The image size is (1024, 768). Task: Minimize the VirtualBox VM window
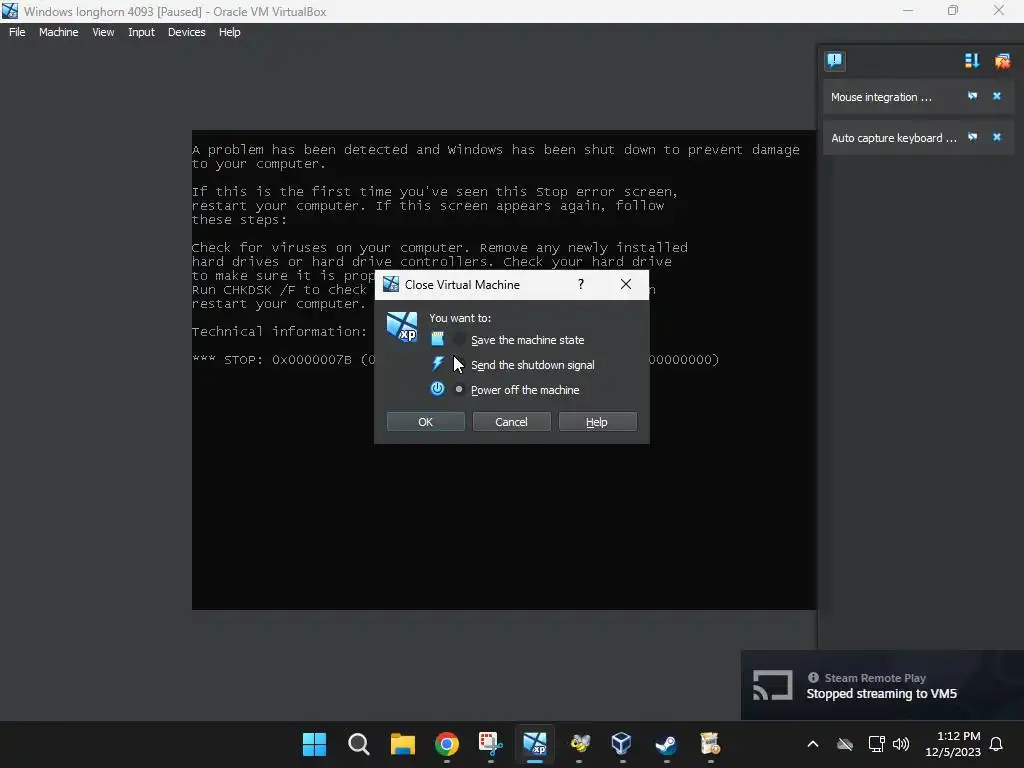[x=908, y=10]
